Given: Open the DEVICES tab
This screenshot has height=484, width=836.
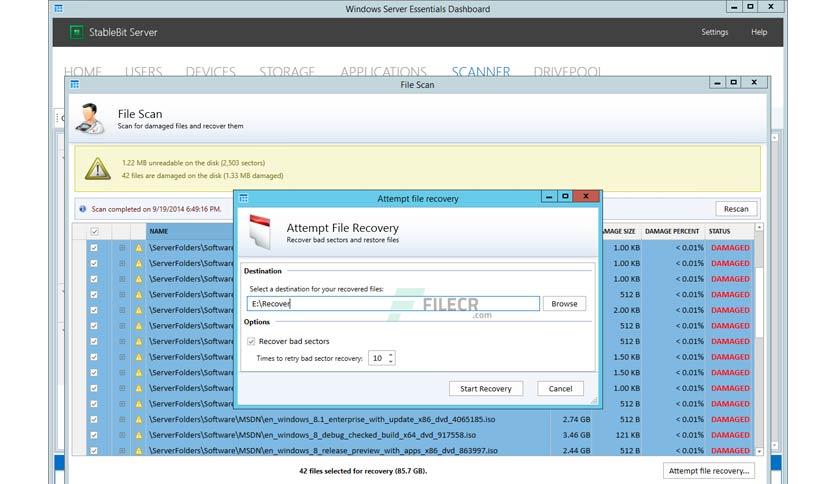Looking at the screenshot, I should pos(211,71).
